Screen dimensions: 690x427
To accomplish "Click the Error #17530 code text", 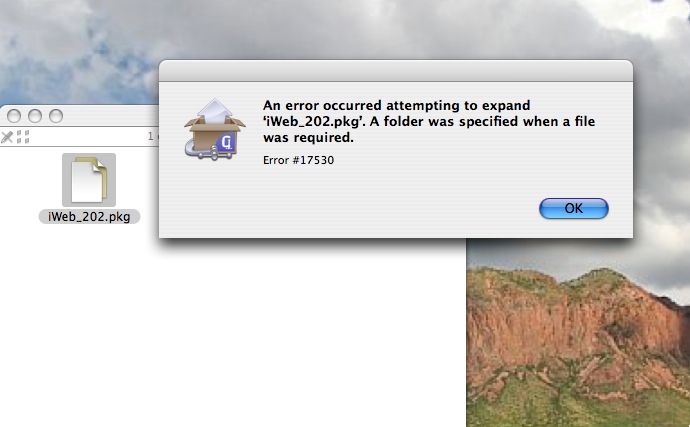I will pos(298,160).
